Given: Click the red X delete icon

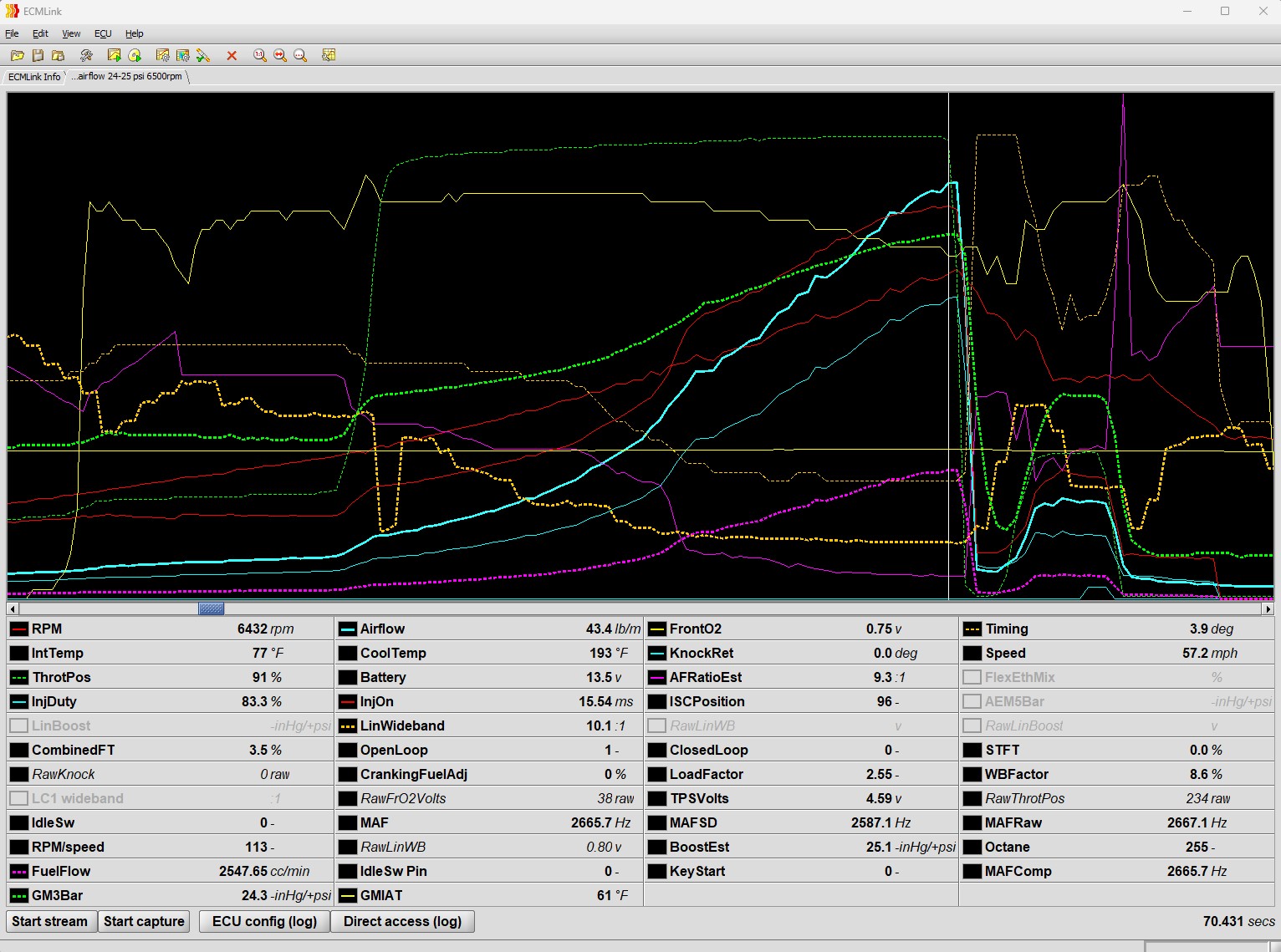Looking at the screenshot, I should [232, 55].
